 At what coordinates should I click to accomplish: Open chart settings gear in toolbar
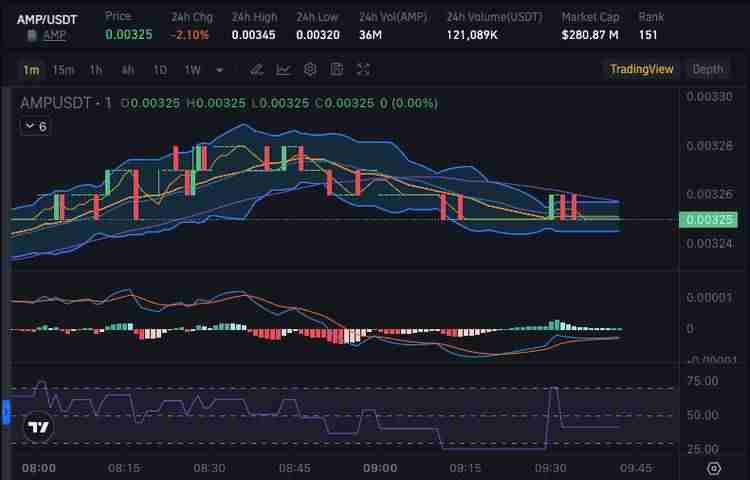[310, 69]
